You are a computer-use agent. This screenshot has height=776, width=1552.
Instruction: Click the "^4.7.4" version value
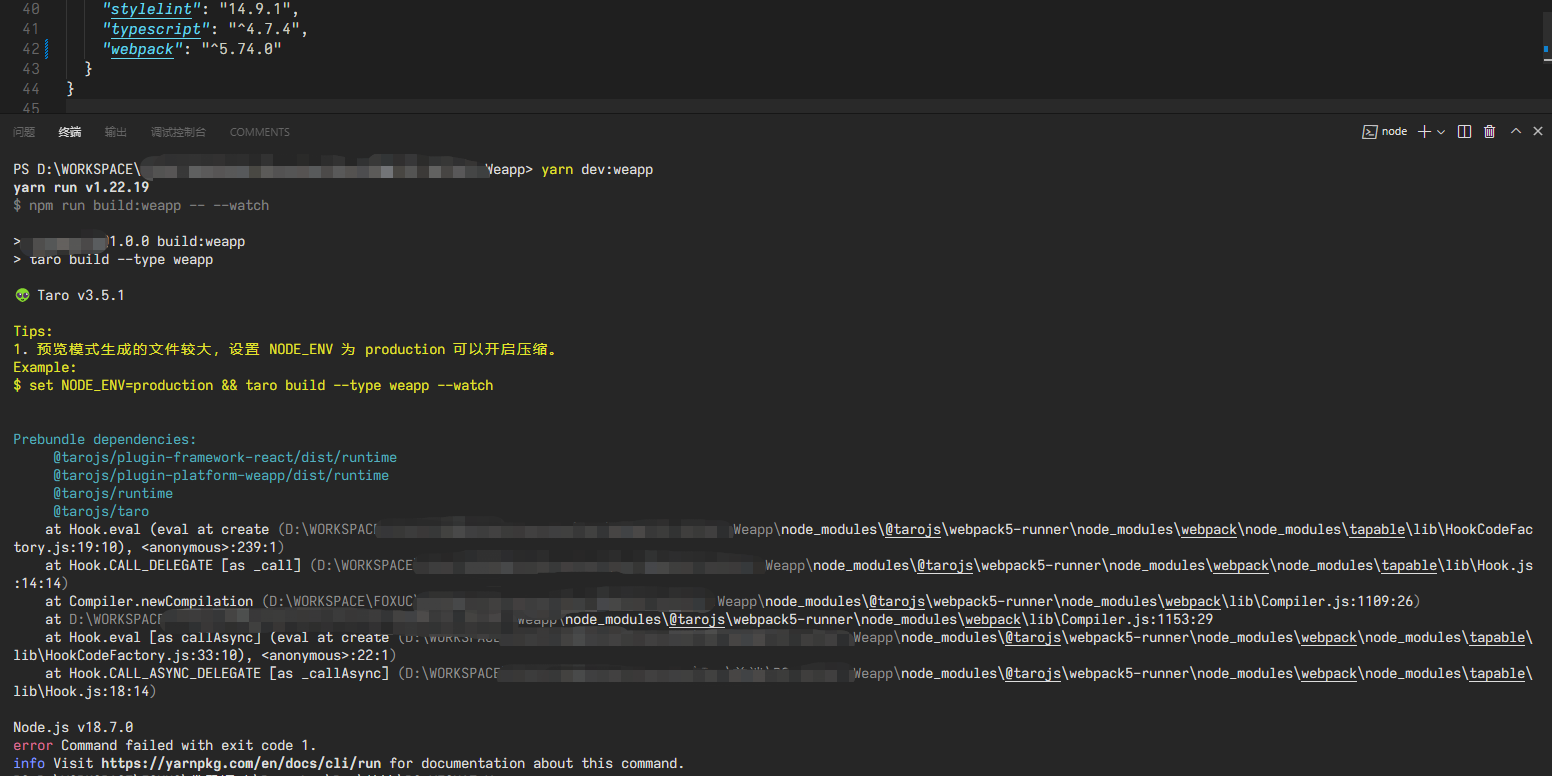(x=262, y=29)
